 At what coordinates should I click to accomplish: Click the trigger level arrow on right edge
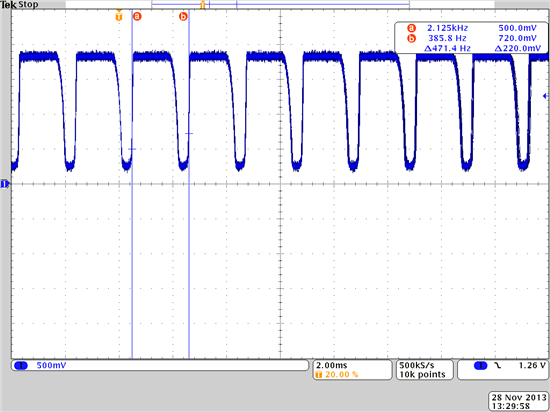pyautogui.click(x=545, y=96)
